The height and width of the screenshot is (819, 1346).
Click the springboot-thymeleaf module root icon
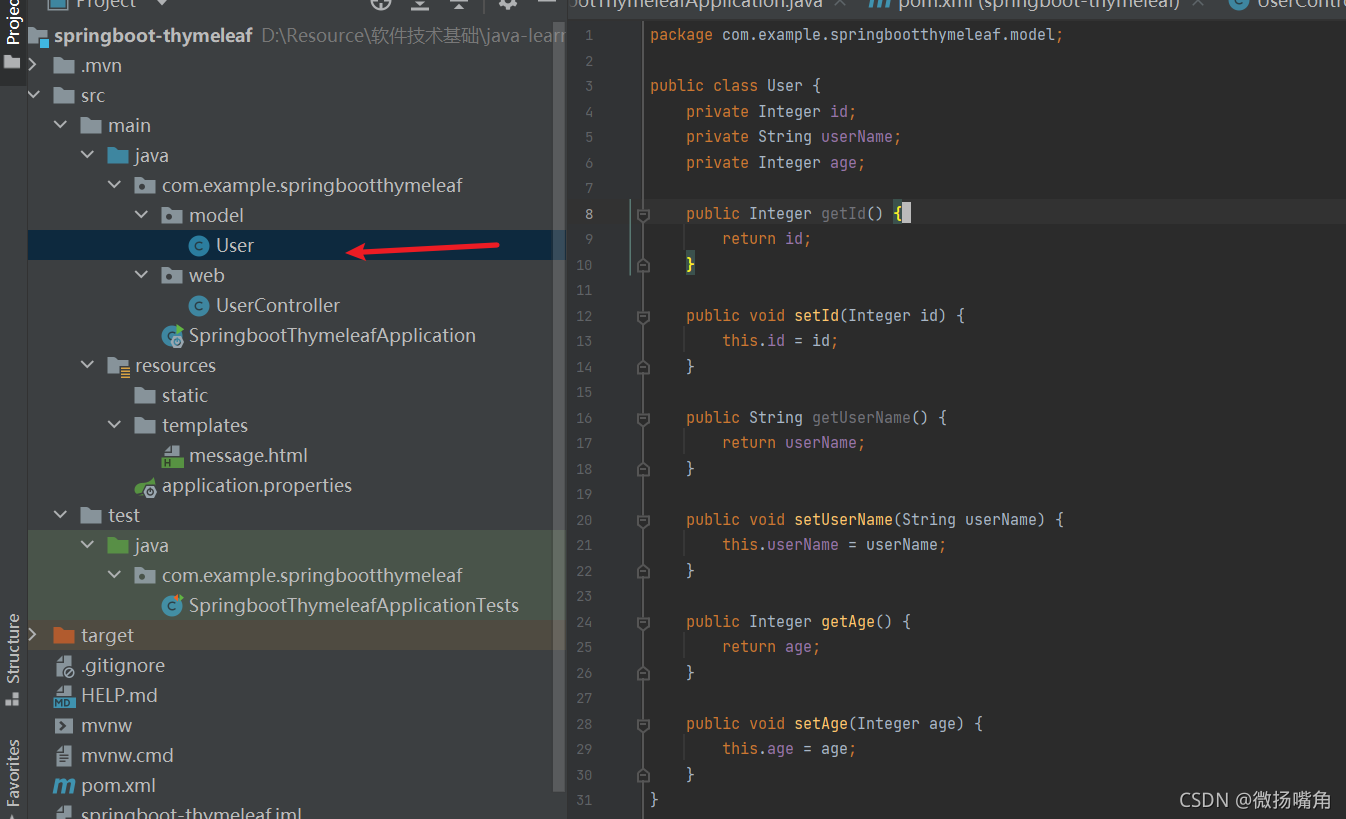tap(38, 36)
